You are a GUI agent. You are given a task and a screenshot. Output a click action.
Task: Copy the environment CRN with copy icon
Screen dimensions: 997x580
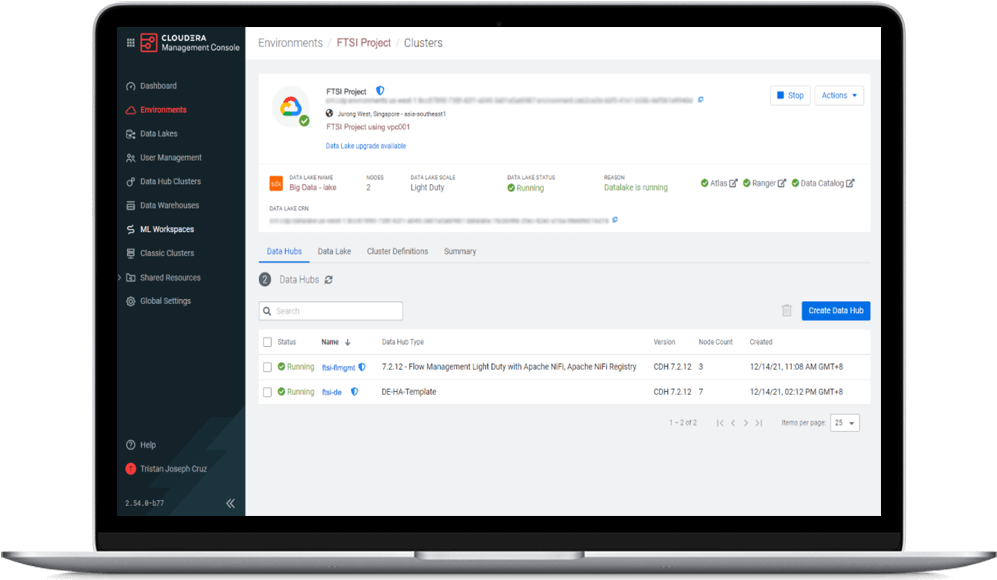701,100
